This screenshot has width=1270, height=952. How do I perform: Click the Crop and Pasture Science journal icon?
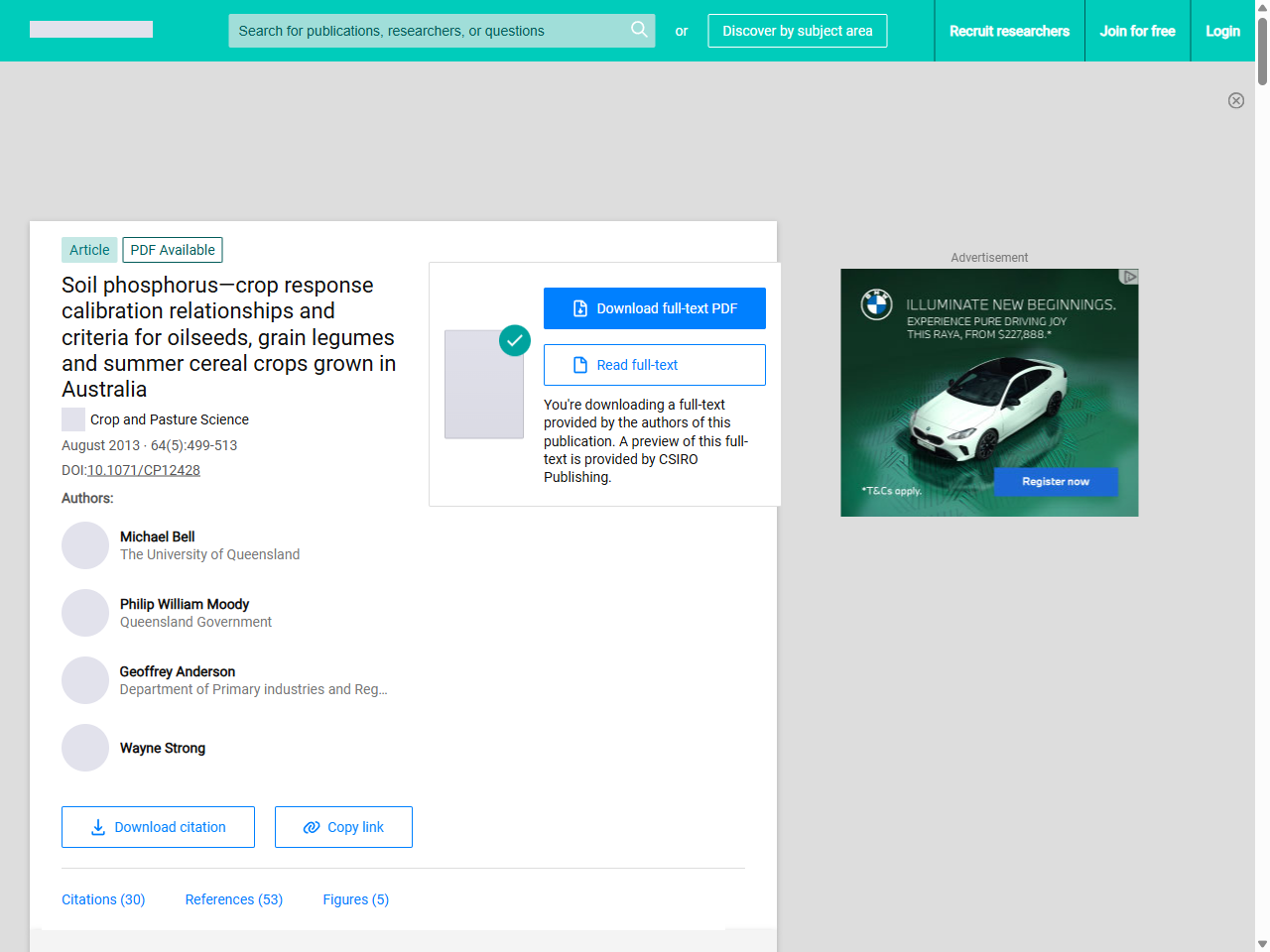[x=73, y=419]
